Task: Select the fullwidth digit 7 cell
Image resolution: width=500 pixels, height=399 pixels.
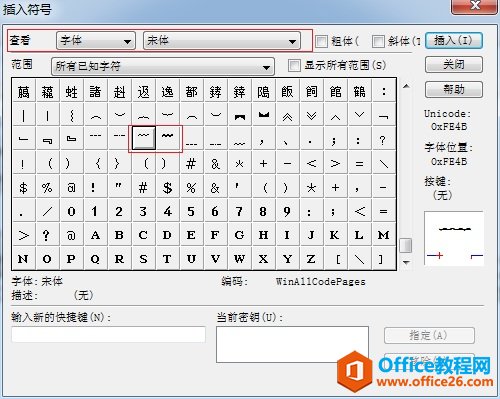Action: click(240, 210)
